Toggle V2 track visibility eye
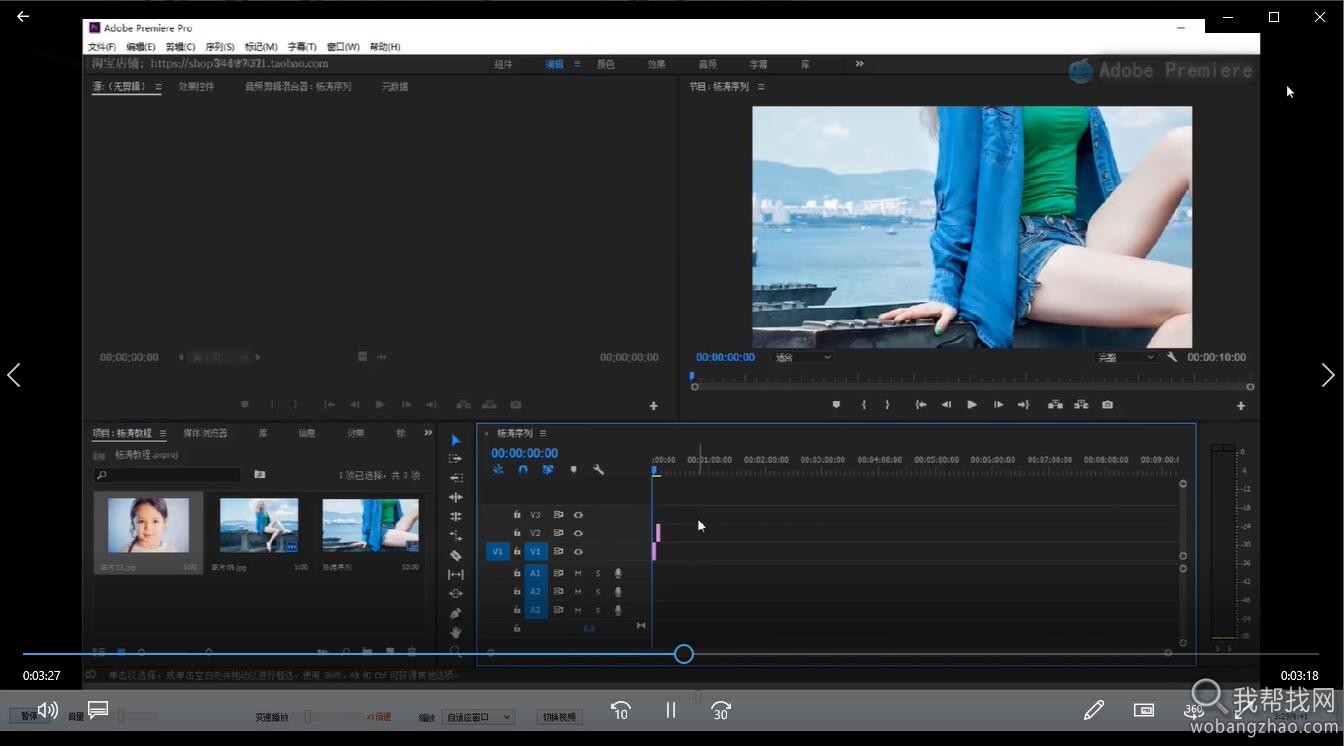 click(578, 533)
